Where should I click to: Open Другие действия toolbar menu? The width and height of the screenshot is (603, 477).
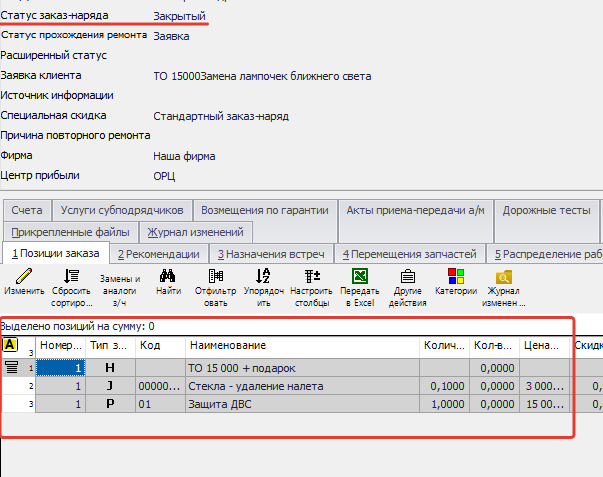click(x=407, y=276)
